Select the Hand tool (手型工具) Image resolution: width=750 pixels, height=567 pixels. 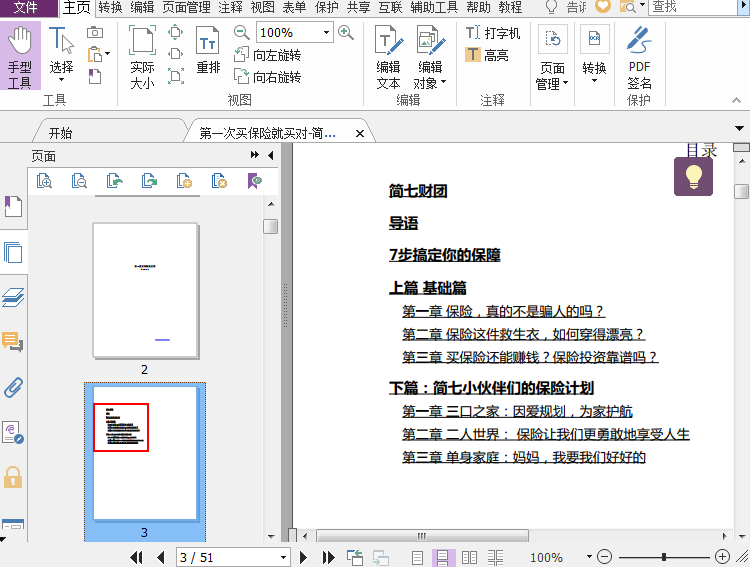coord(20,56)
